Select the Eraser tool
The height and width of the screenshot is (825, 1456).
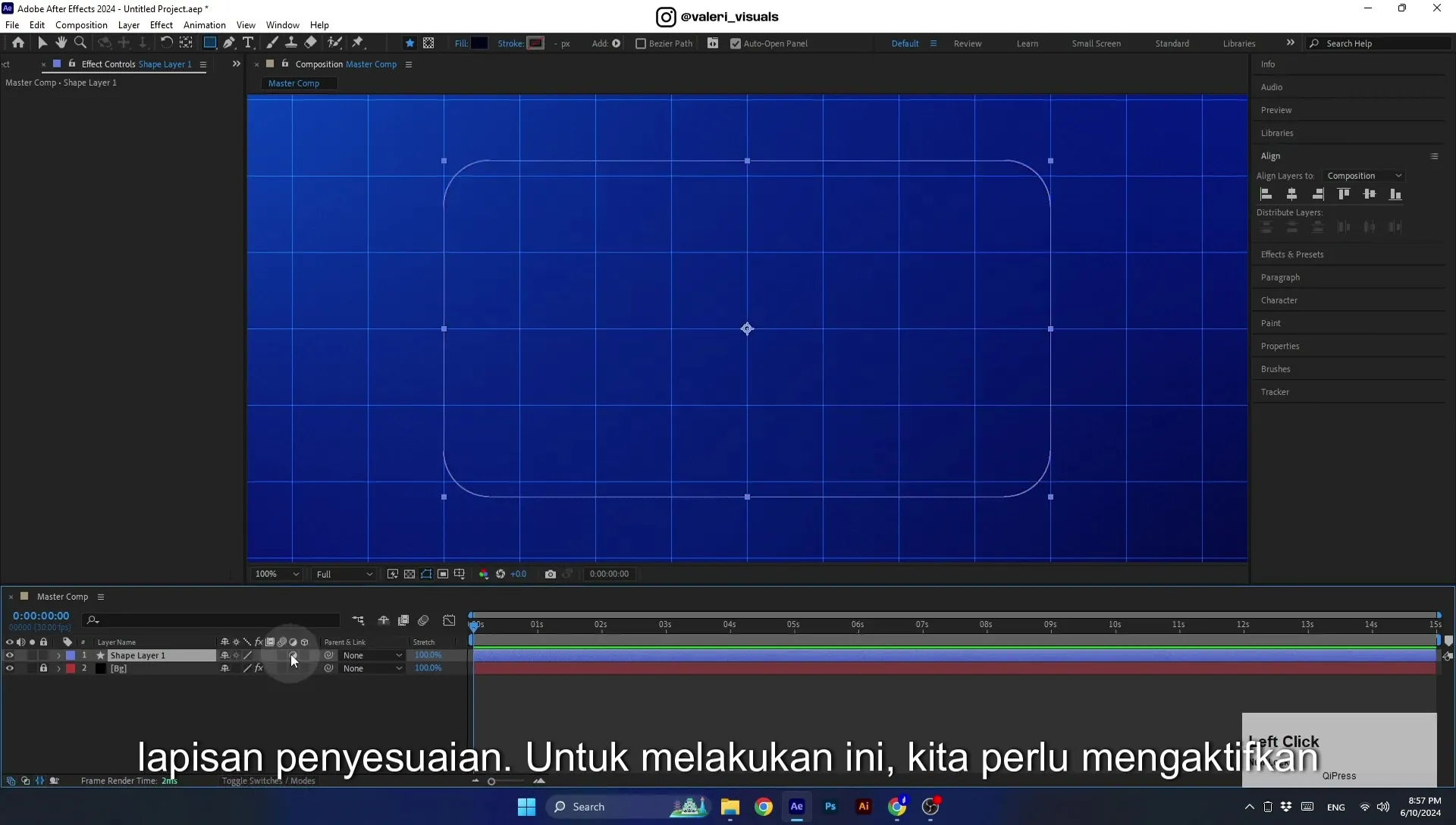(310, 43)
